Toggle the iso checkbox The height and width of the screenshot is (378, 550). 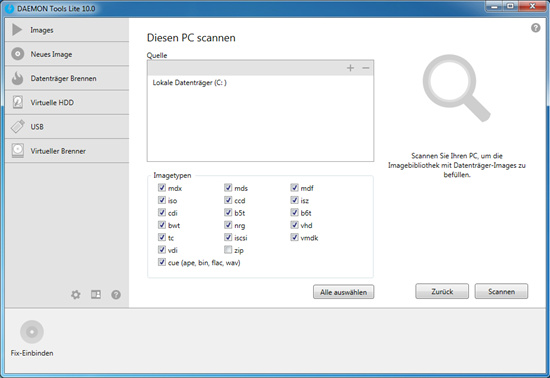click(x=162, y=200)
